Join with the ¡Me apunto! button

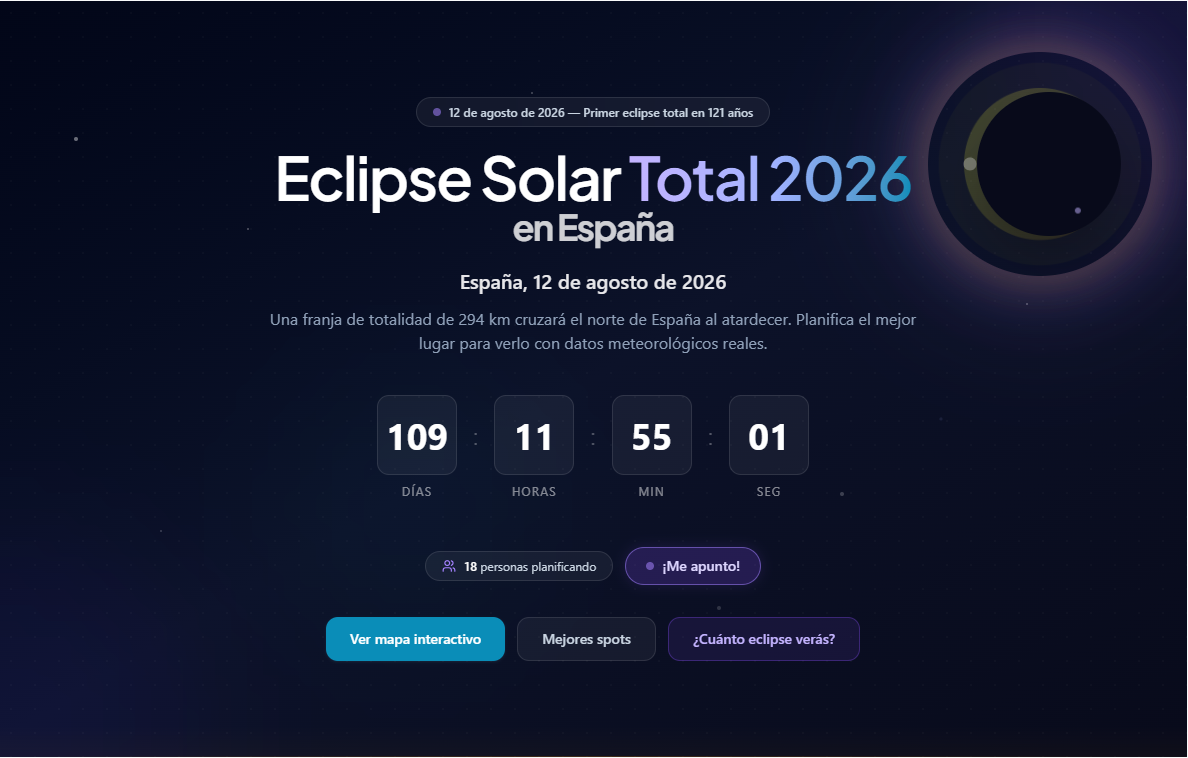click(692, 566)
